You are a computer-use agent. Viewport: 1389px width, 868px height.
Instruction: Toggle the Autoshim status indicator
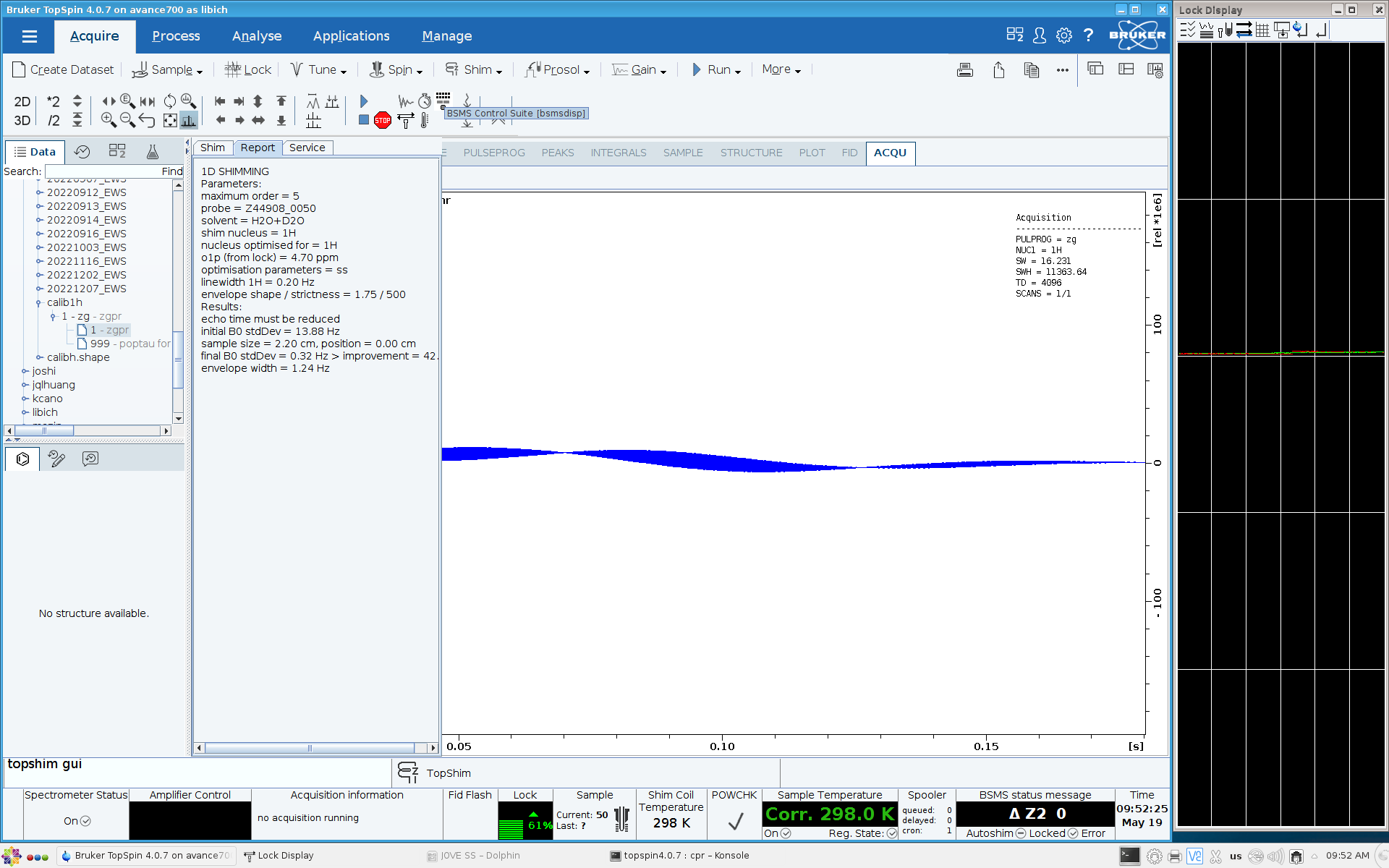click(x=1021, y=833)
